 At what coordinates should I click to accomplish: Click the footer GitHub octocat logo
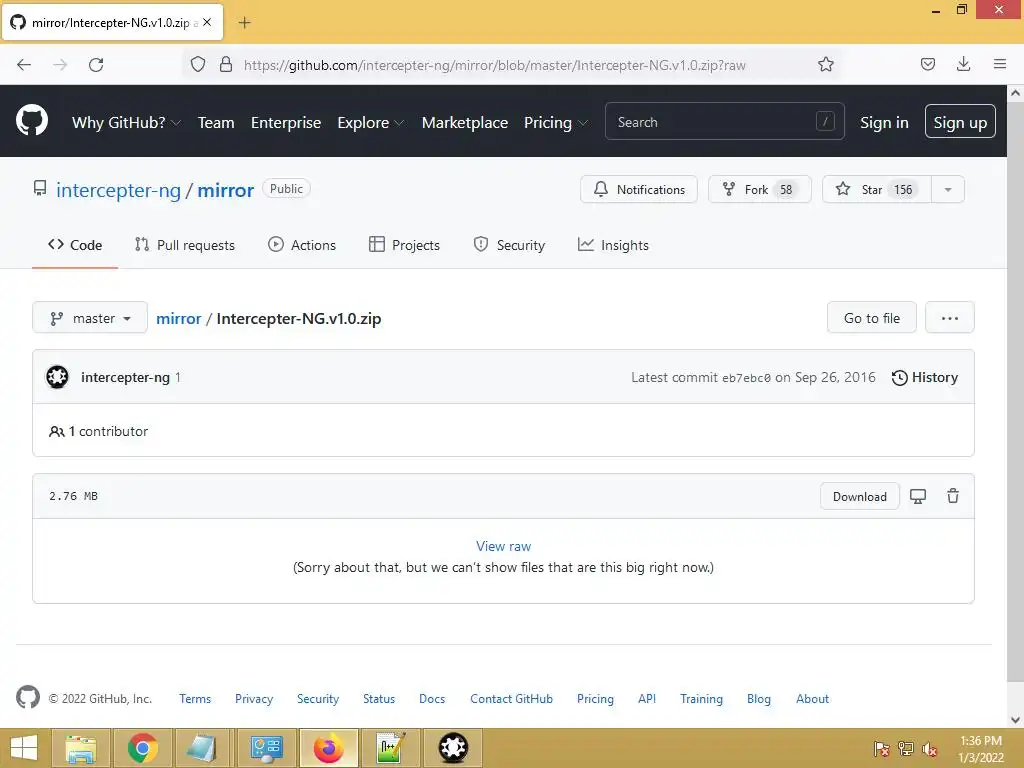coord(27,697)
